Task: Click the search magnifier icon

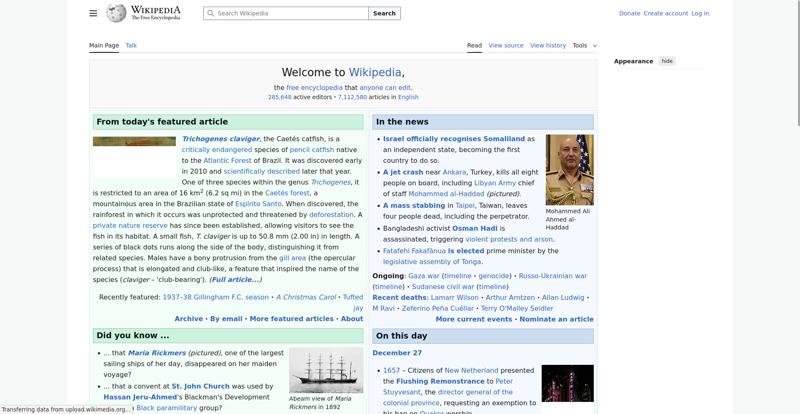Action: (210, 14)
